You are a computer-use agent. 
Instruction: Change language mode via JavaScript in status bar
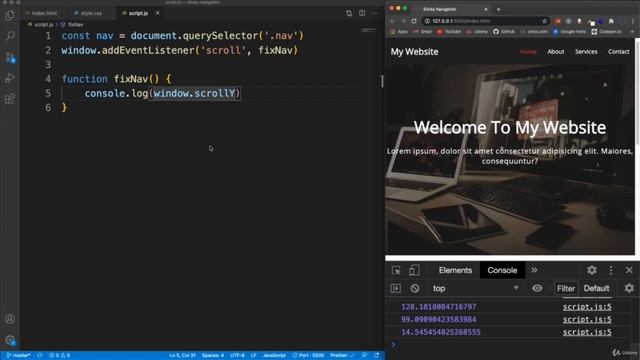click(x=274, y=355)
